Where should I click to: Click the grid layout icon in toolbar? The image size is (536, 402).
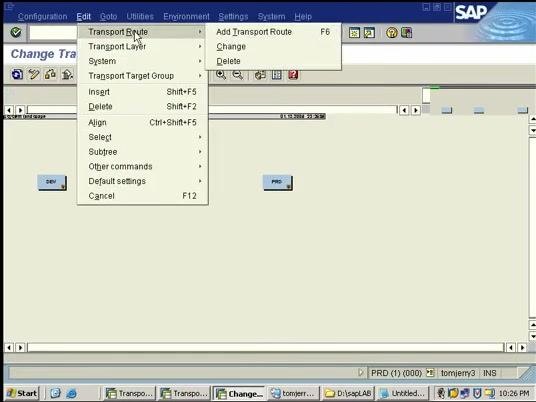(x=277, y=75)
